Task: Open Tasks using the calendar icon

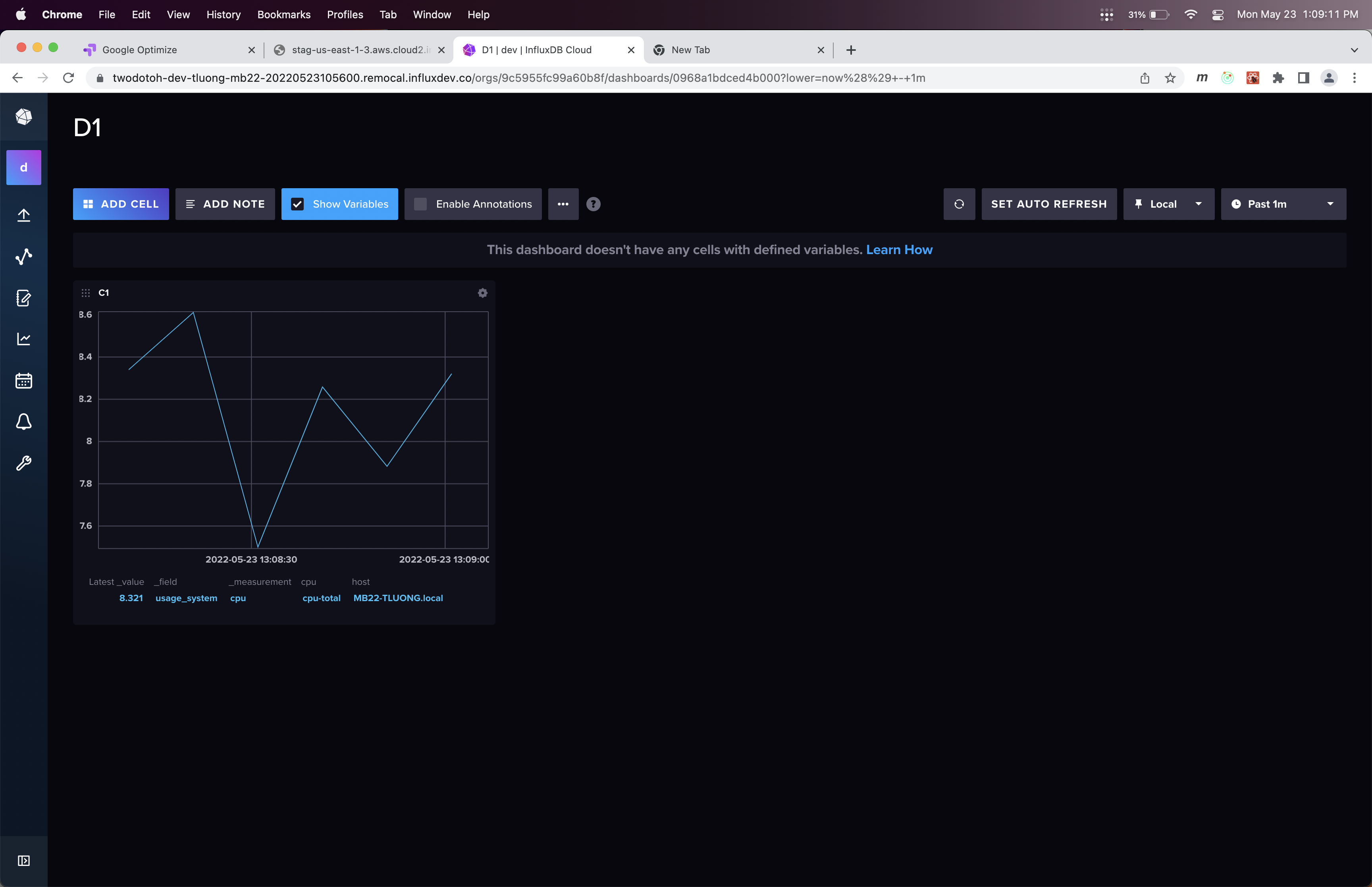Action: point(23,380)
